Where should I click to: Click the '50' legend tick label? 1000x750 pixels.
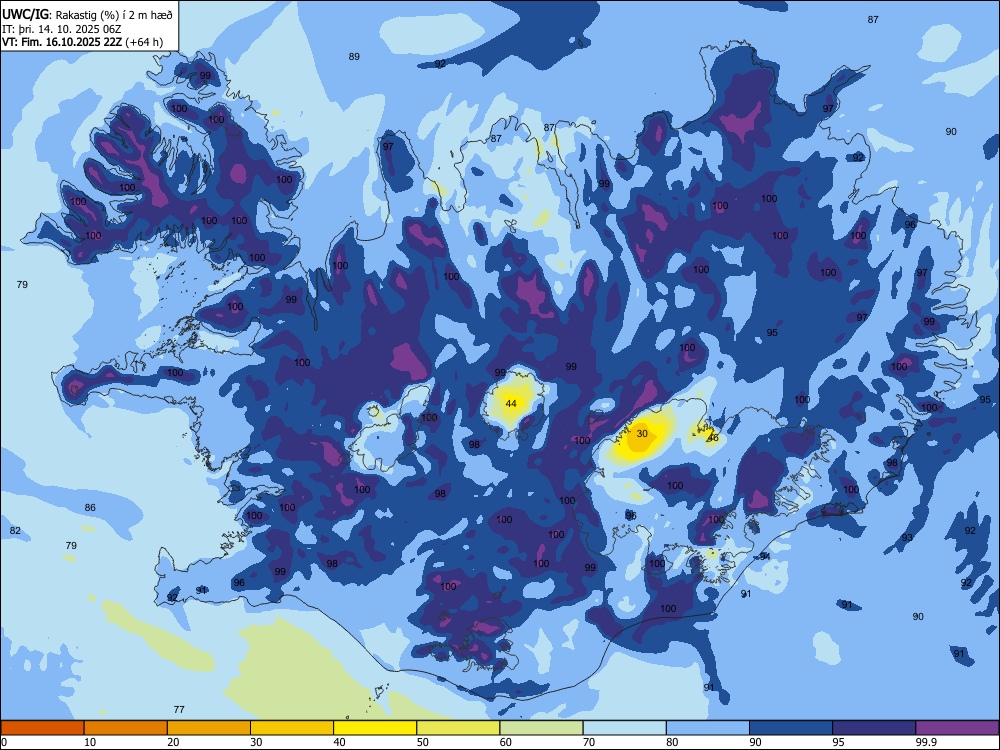tap(423, 742)
